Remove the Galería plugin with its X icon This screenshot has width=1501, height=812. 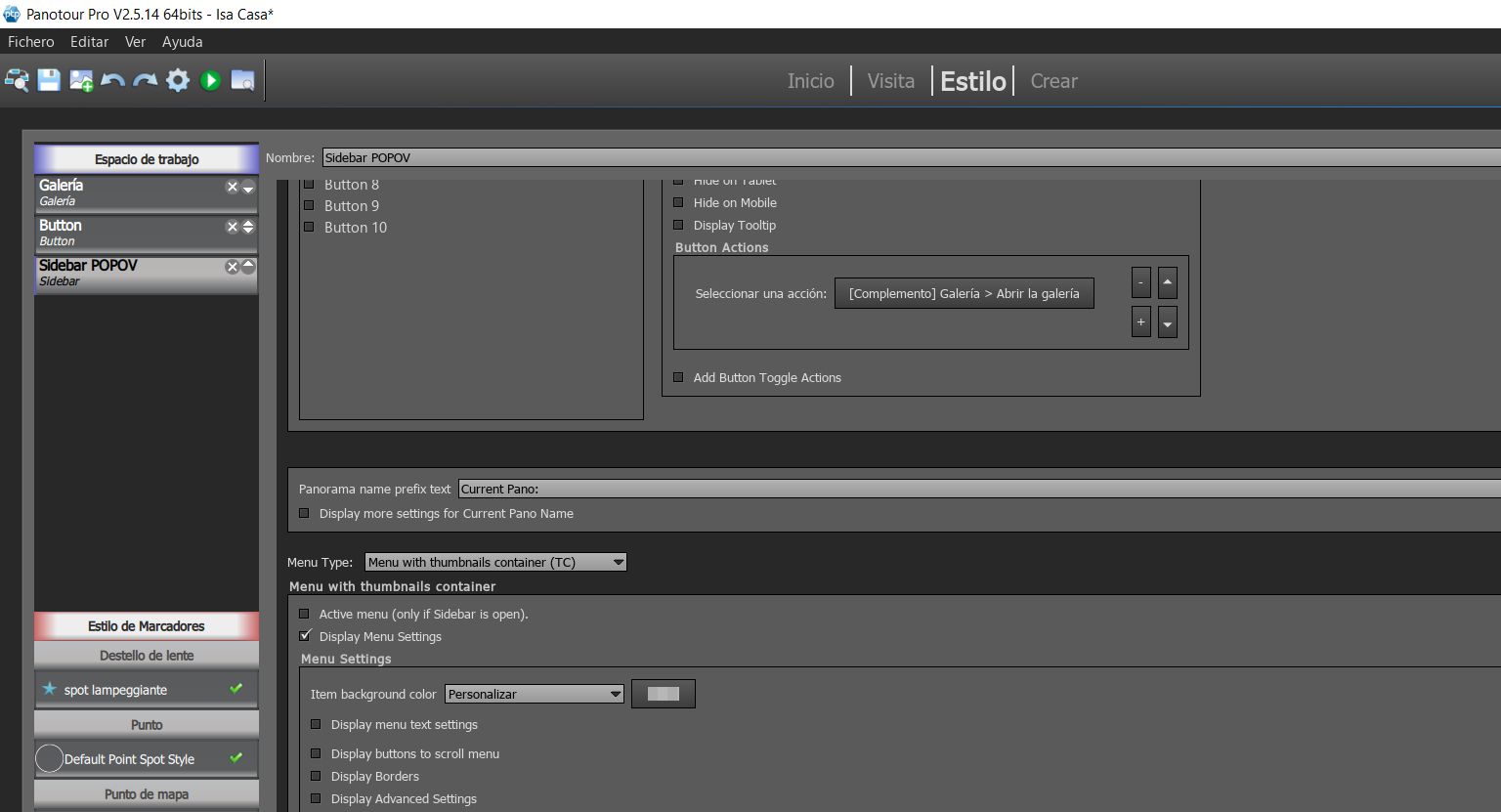(x=232, y=187)
